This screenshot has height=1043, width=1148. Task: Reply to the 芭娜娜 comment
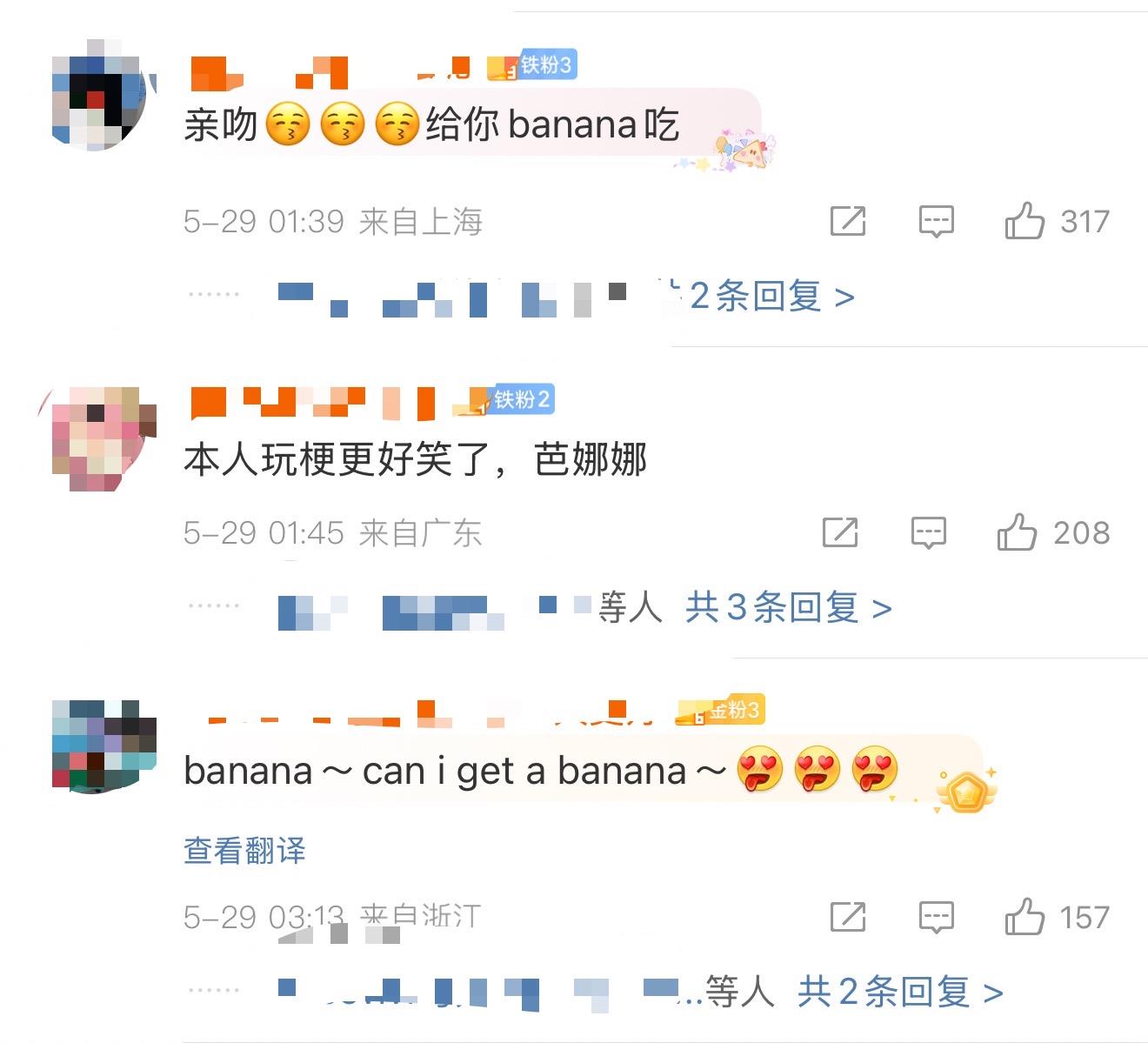pos(928,532)
